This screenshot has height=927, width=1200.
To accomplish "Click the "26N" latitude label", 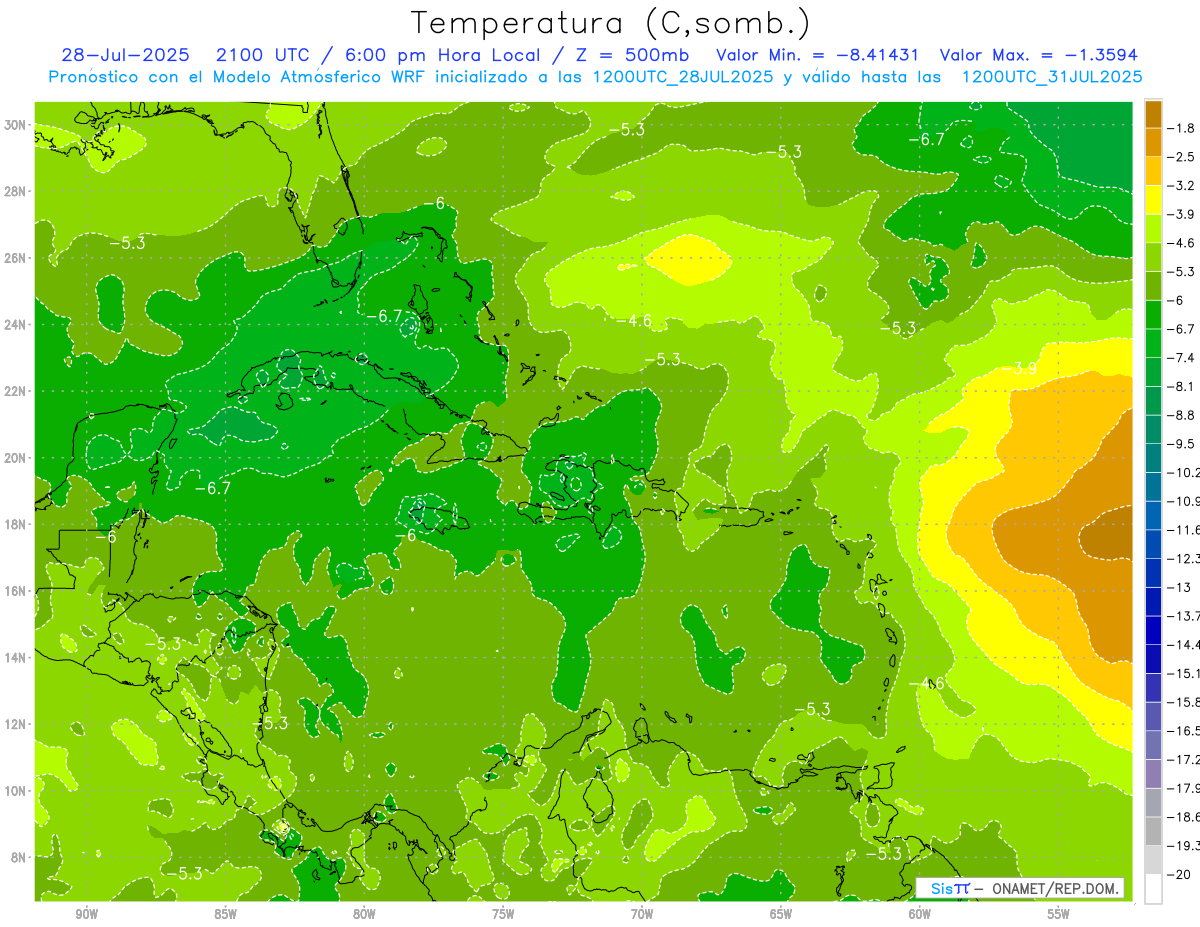I will [15, 258].
